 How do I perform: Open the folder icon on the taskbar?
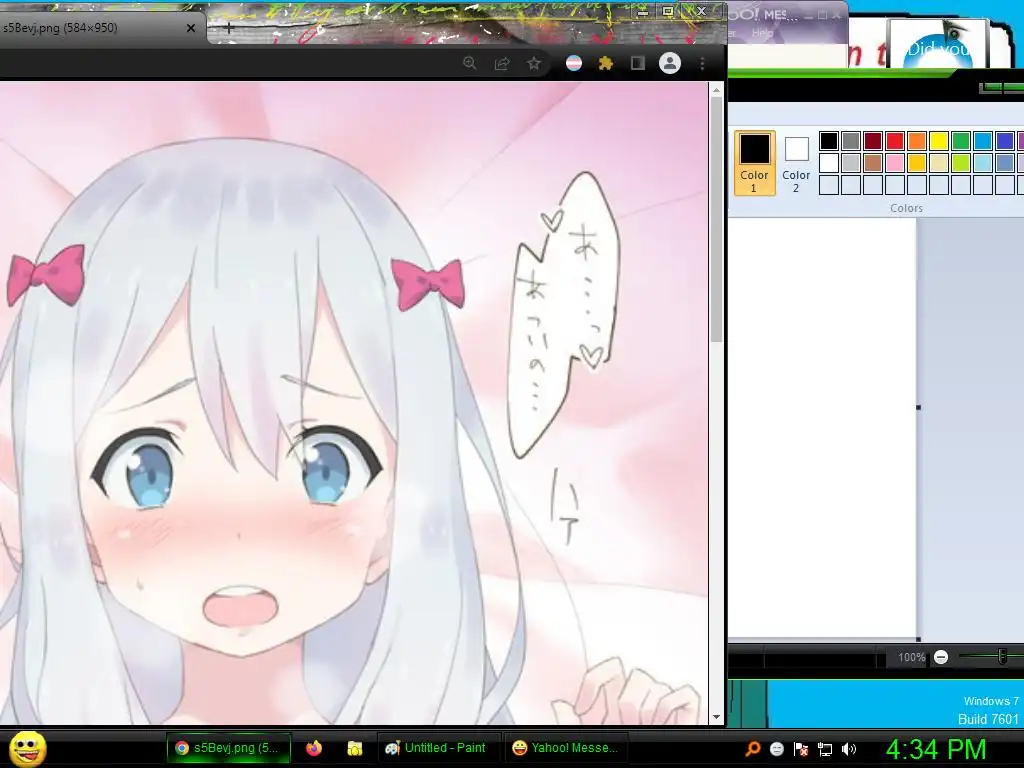355,748
